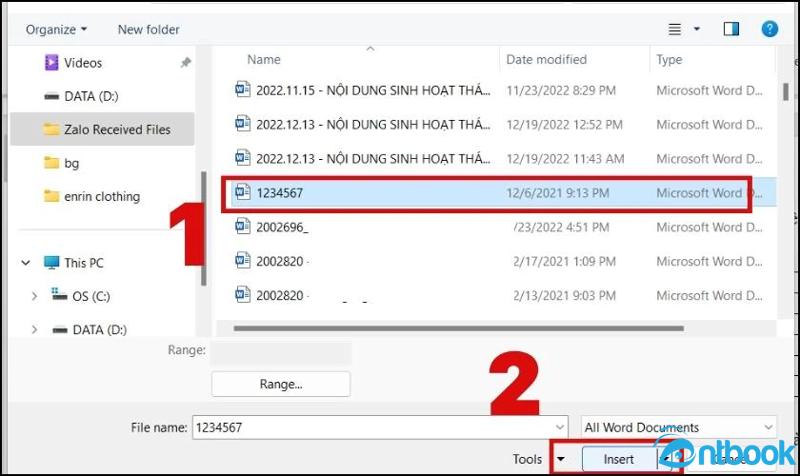This screenshot has width=800, height=476.
Task: Open the File name history dropdown arrow
Action: point(560,427)
